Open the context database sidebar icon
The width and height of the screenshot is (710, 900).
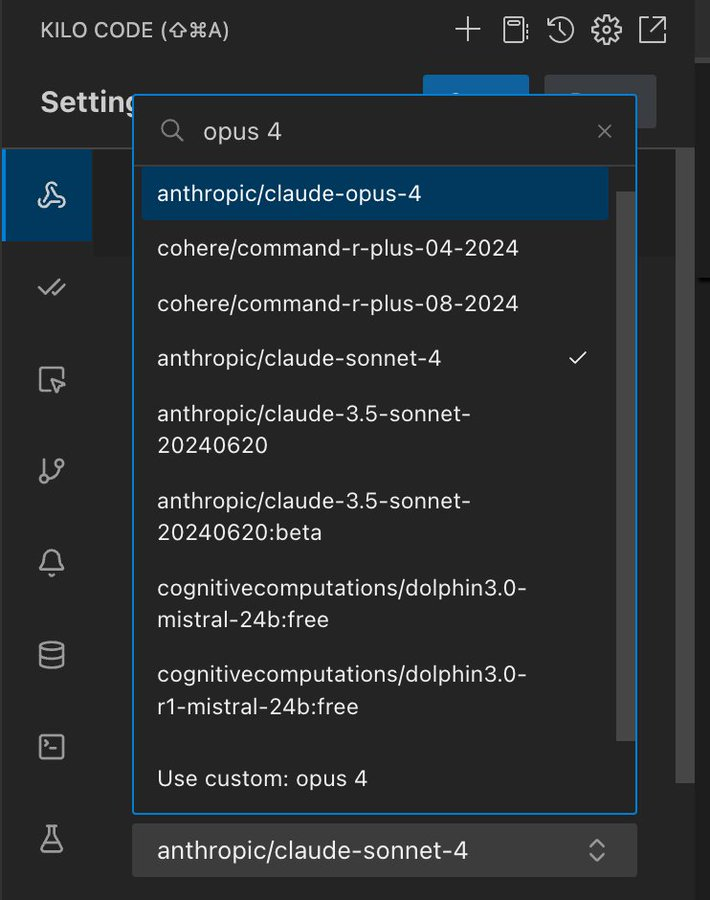pos(51,655)
